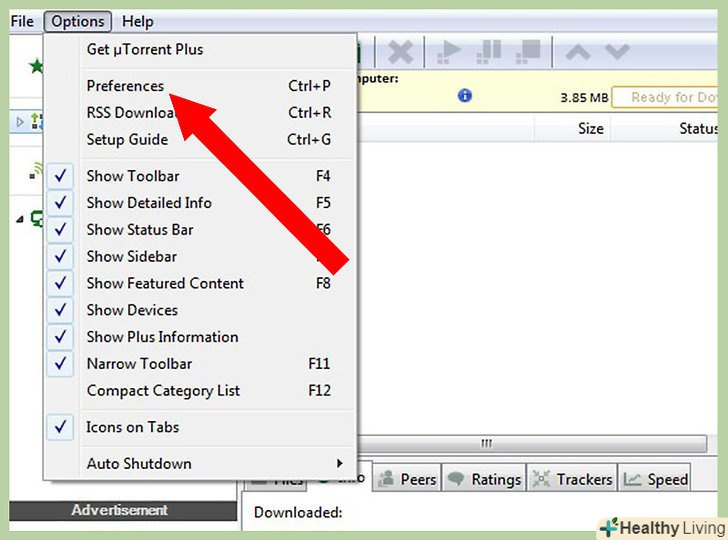728x540 pixels.
Task: Click the Ready for Download button
Action: (x=665, y=98)
